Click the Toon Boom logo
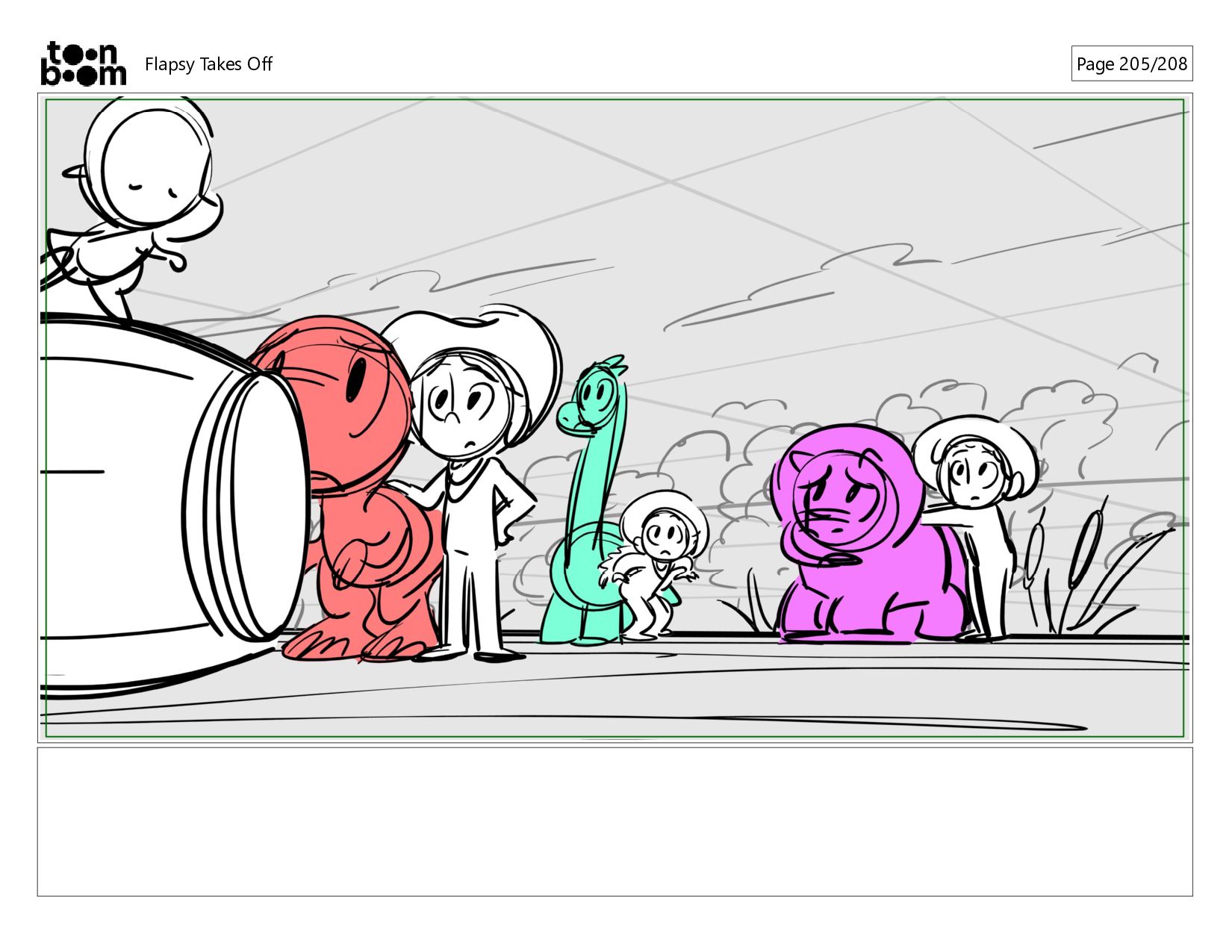This screenshot has width=1232, height=952. point(83,63)
